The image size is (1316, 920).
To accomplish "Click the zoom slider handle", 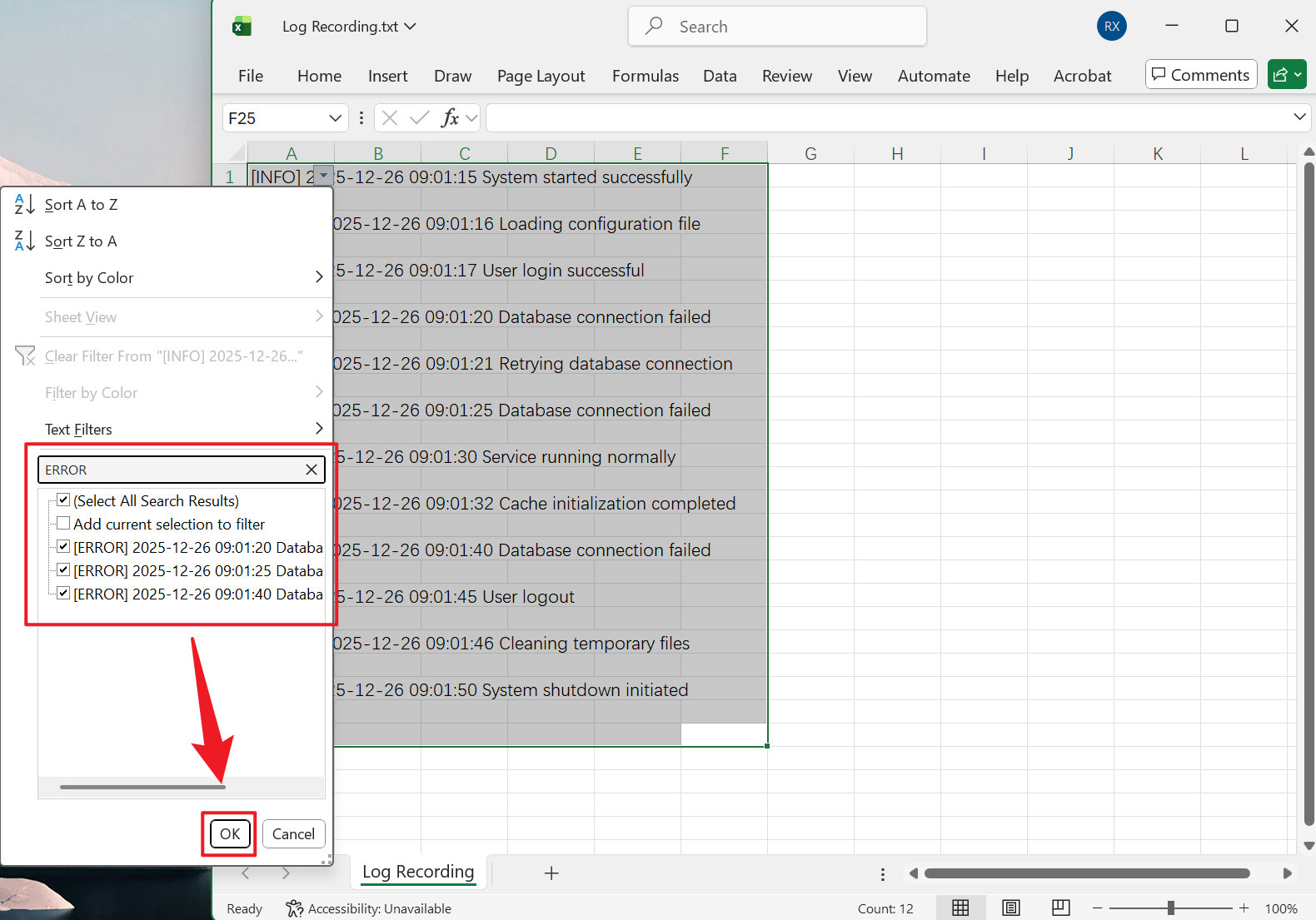I will 1170,908.
